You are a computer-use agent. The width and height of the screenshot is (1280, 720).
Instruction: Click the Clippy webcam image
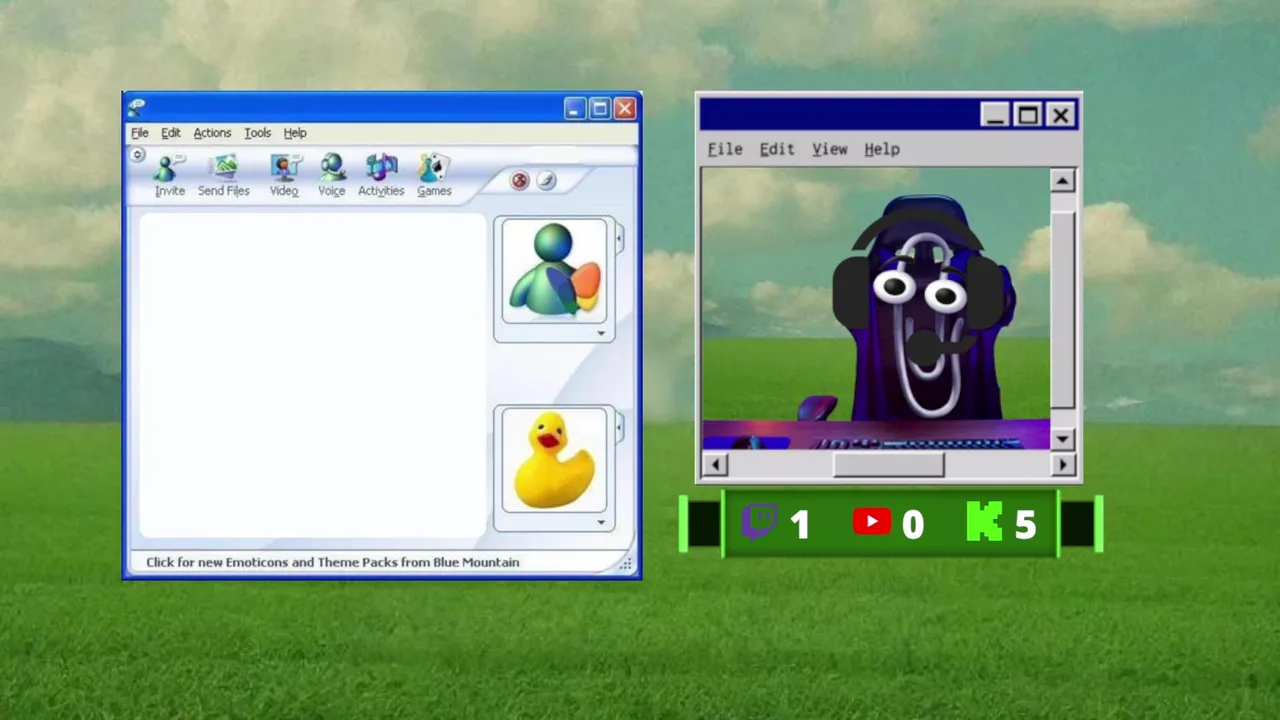(875, 308)
